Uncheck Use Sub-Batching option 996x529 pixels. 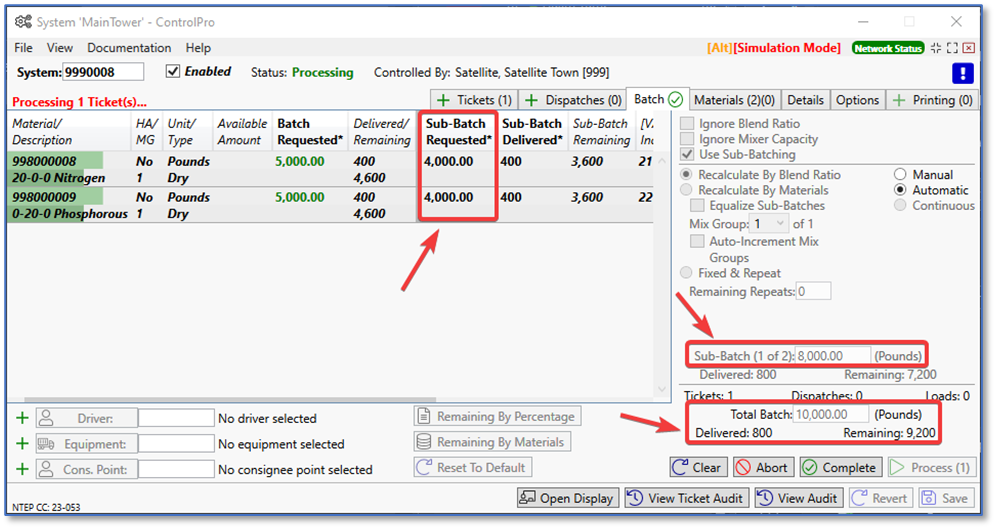coord(687,154)
